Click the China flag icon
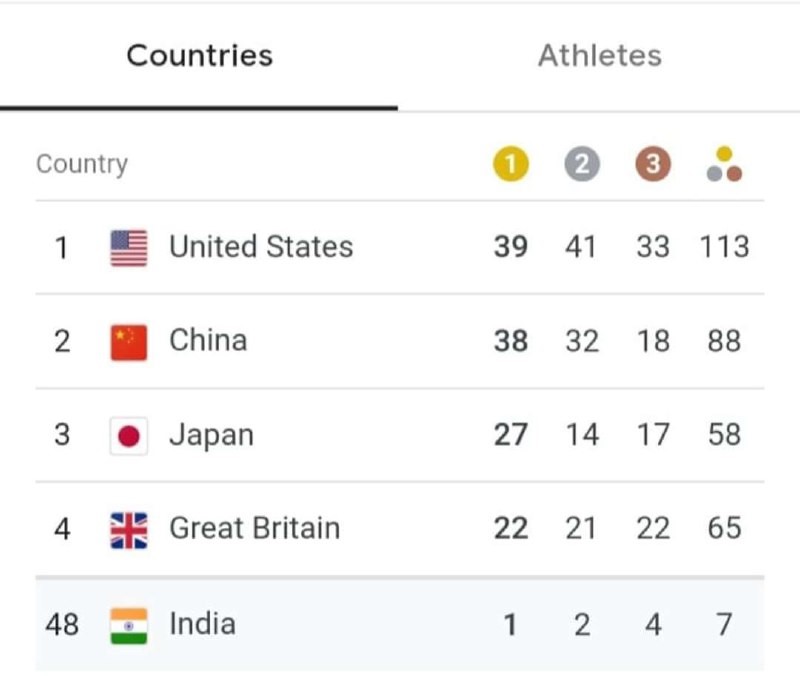This screenshot has height=676, width=800. (x=129, y=342)
